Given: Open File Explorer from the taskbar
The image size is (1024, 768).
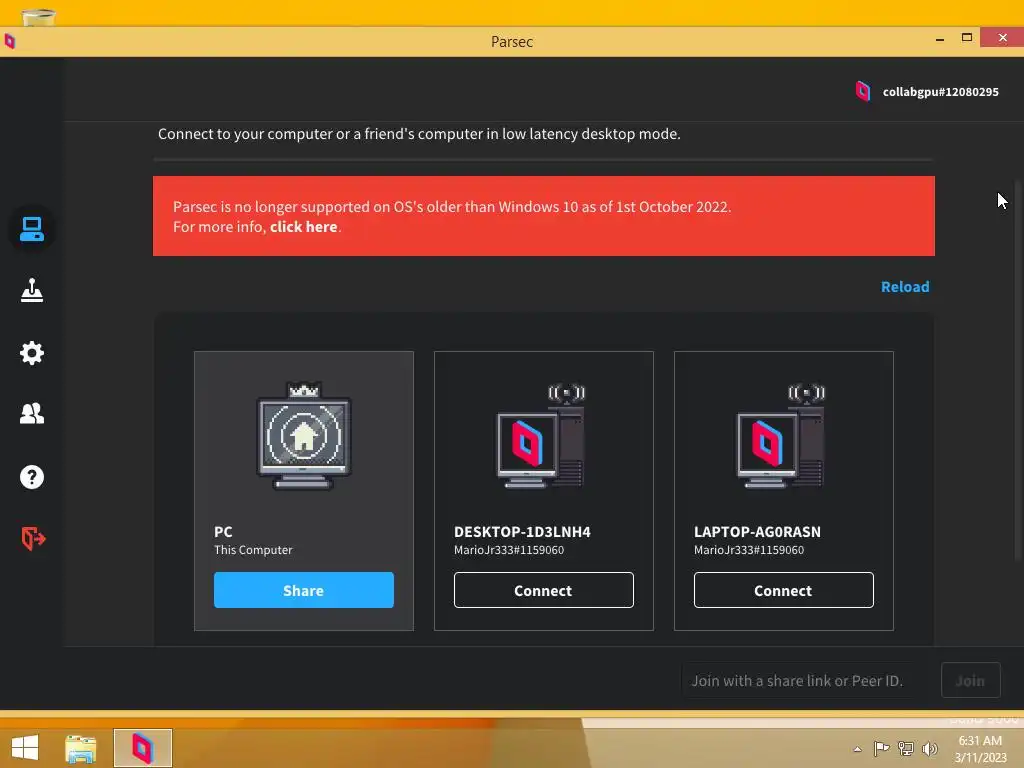Looking at the screenshot, I should tap(80, 748).
